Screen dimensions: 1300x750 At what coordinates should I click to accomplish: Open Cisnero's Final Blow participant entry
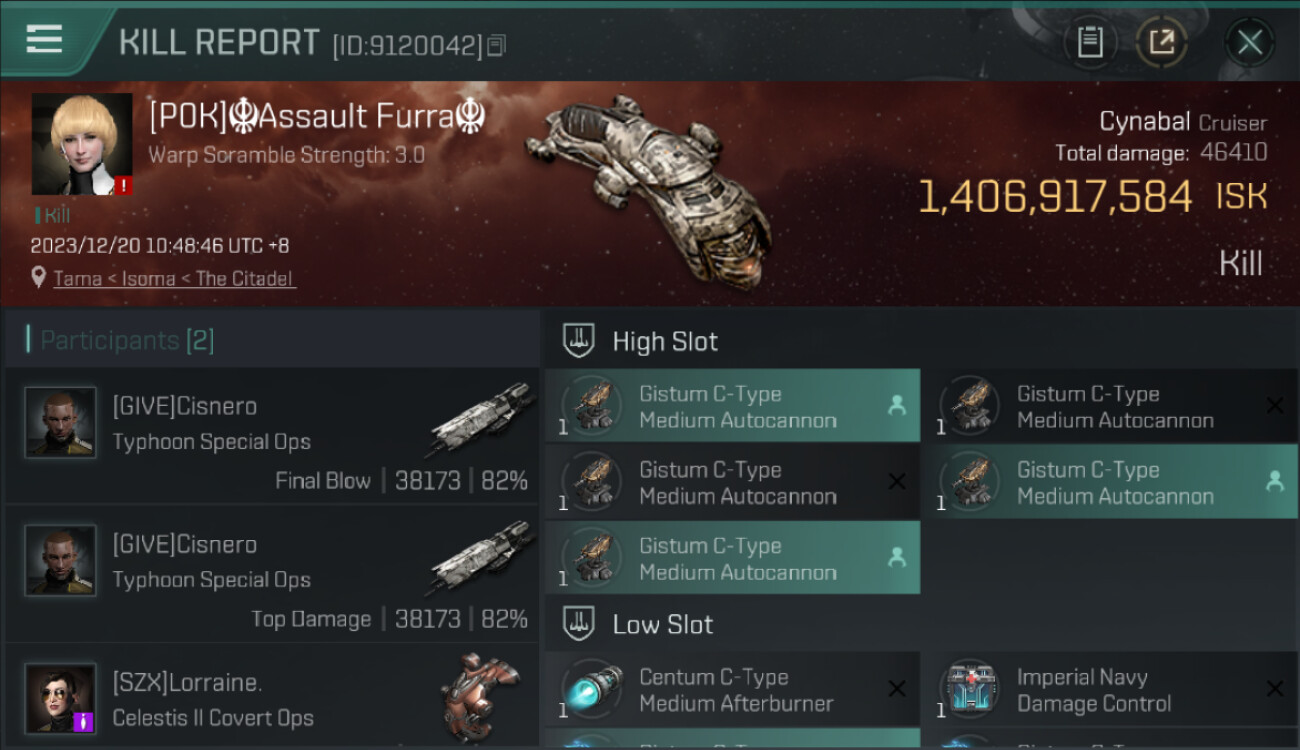(272, 436)
